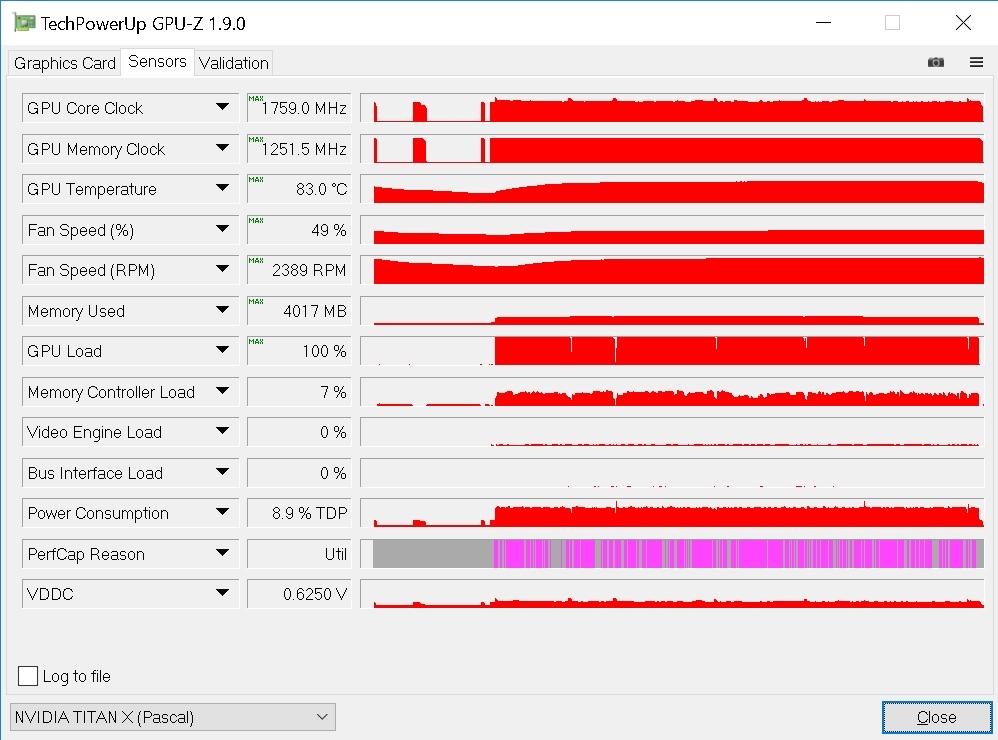Click the PerfCap Reason history graph
Screen dimensions: 998x740
[x=672, y=554]
